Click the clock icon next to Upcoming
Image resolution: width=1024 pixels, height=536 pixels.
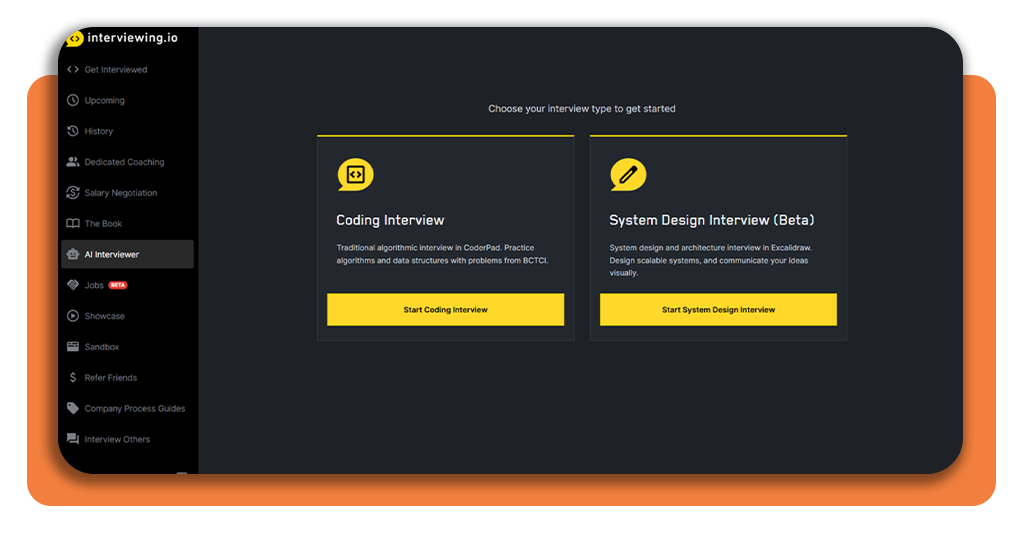(x=73, y=101)
